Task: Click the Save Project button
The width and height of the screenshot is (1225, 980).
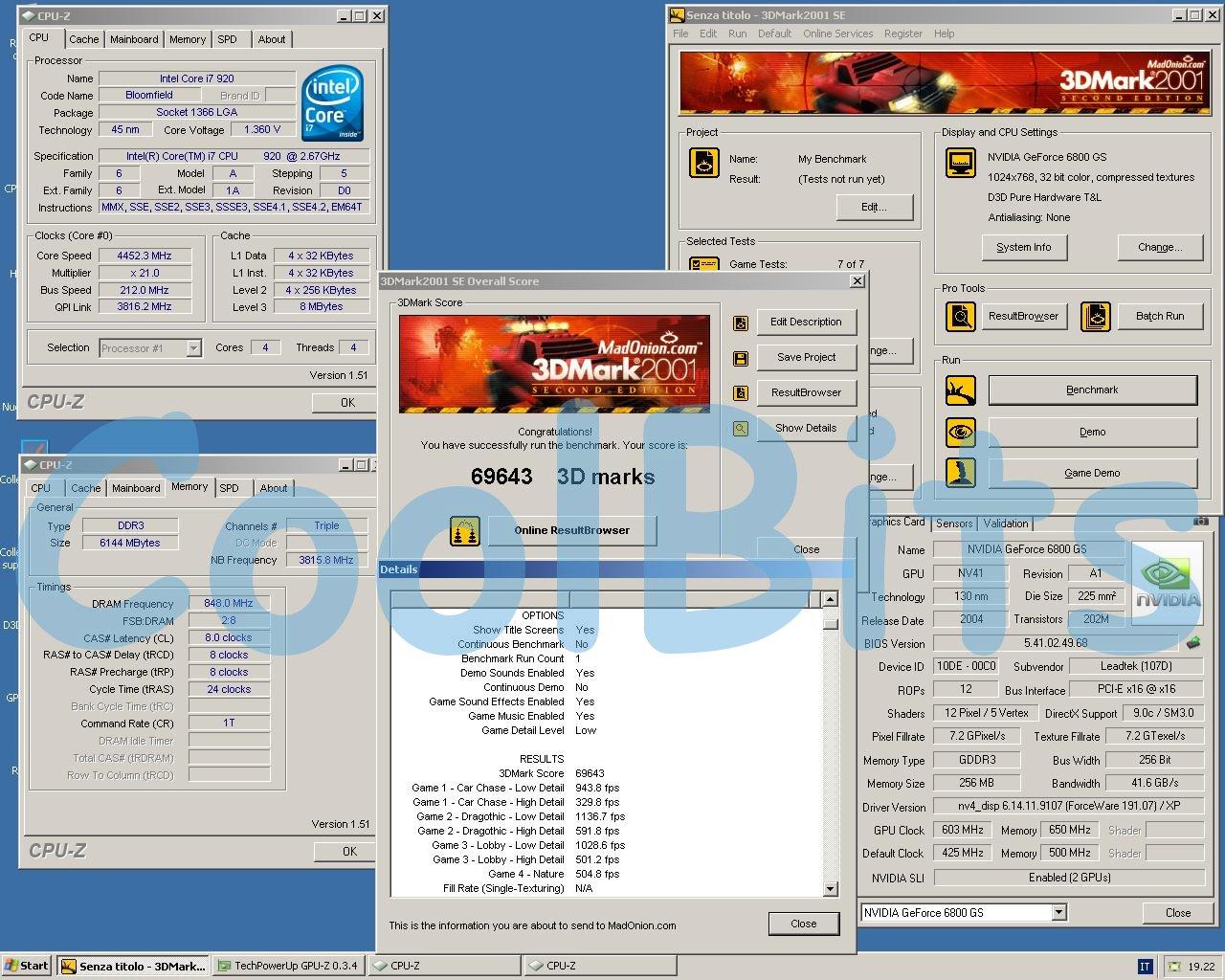Action: point(806,358)
